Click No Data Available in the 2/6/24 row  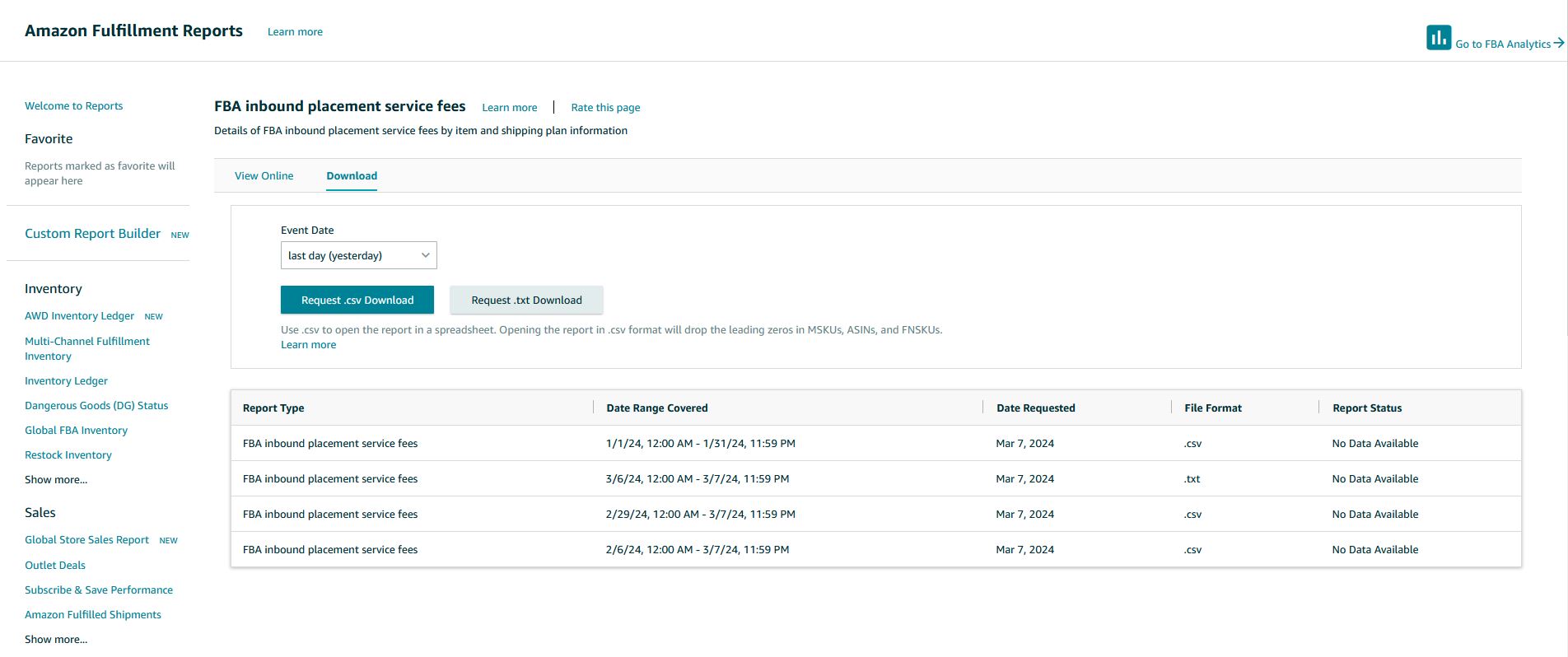coord(1375,550)
